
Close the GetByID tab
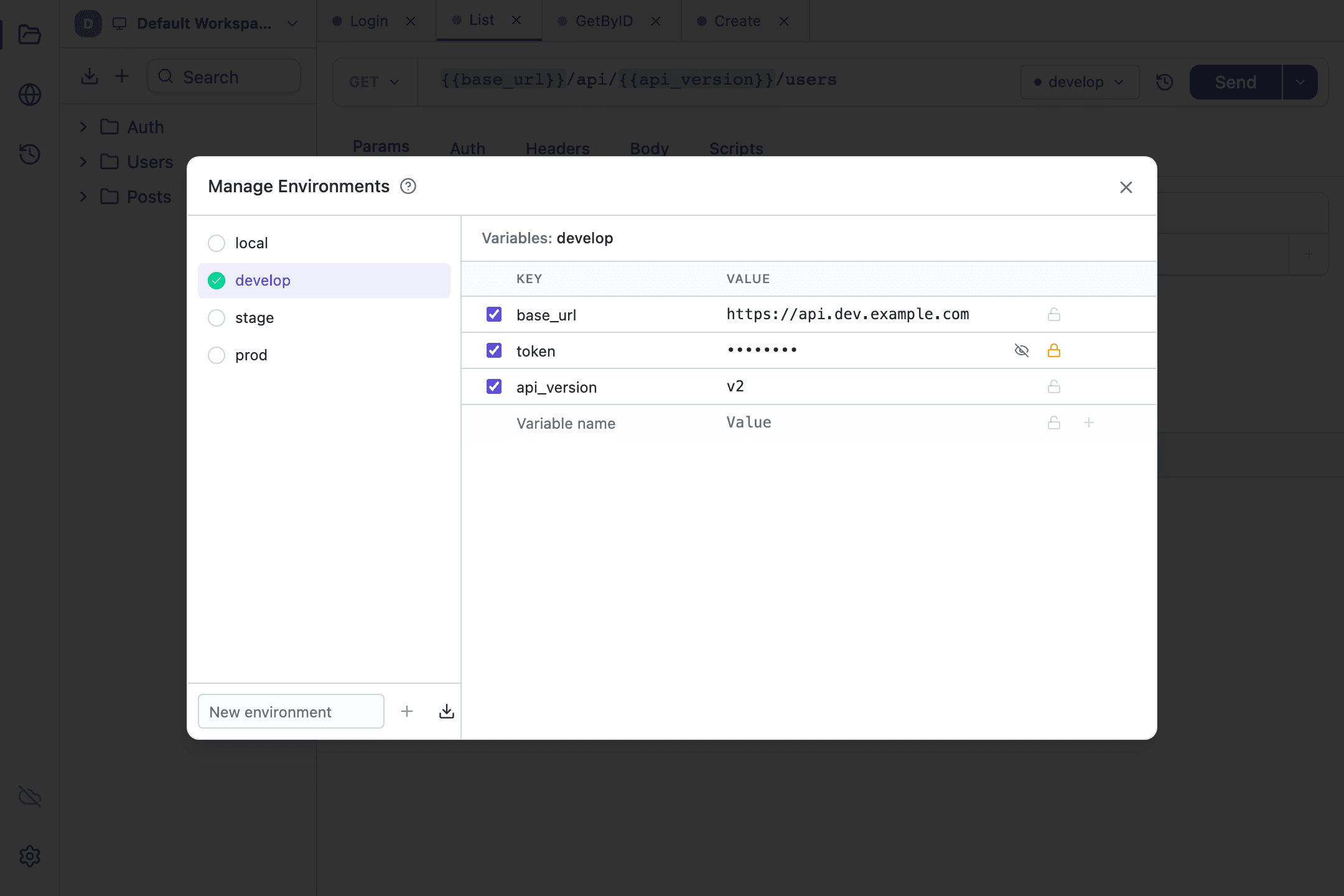[x=656, y=21]
